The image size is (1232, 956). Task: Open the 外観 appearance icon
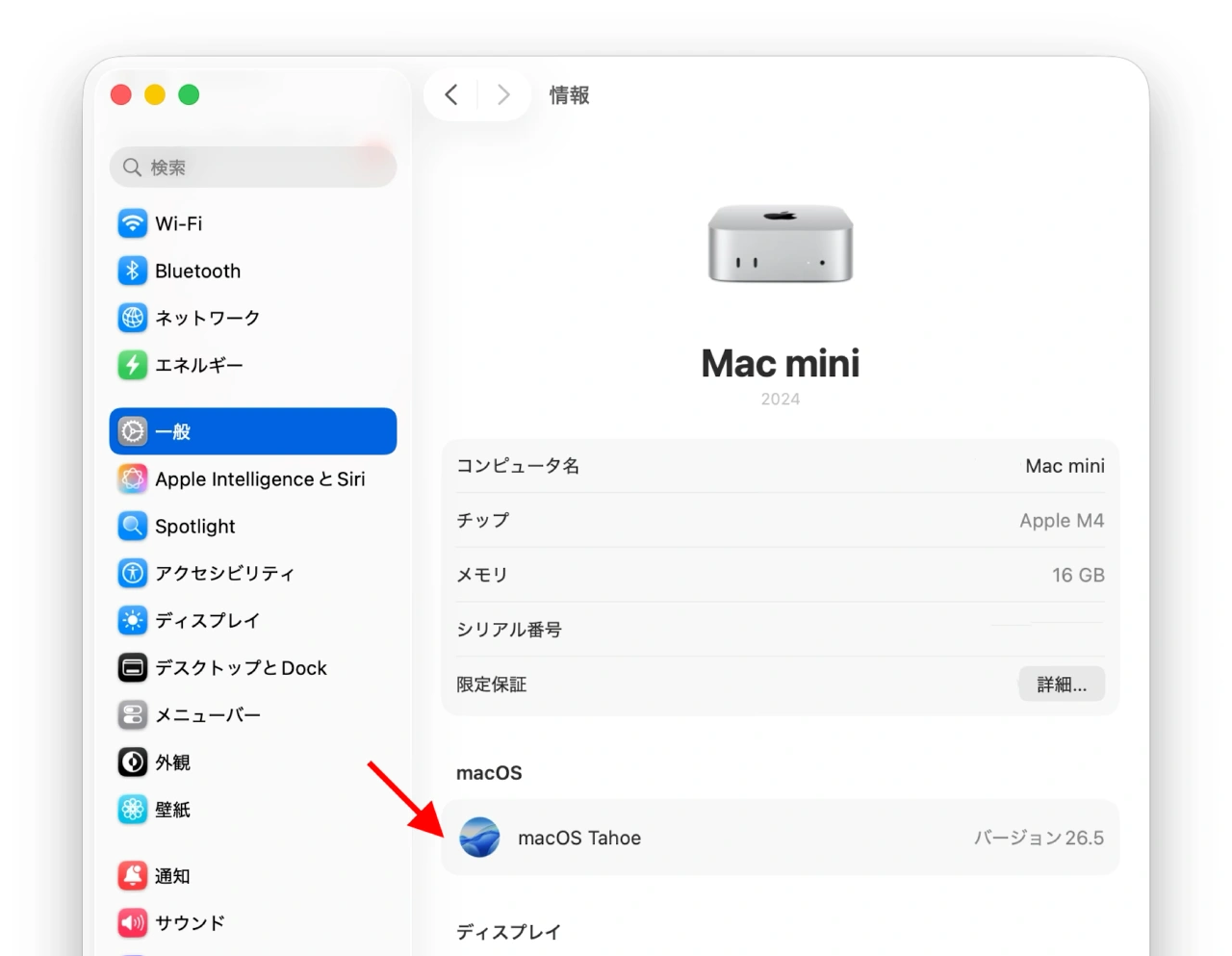pos(133,762)
